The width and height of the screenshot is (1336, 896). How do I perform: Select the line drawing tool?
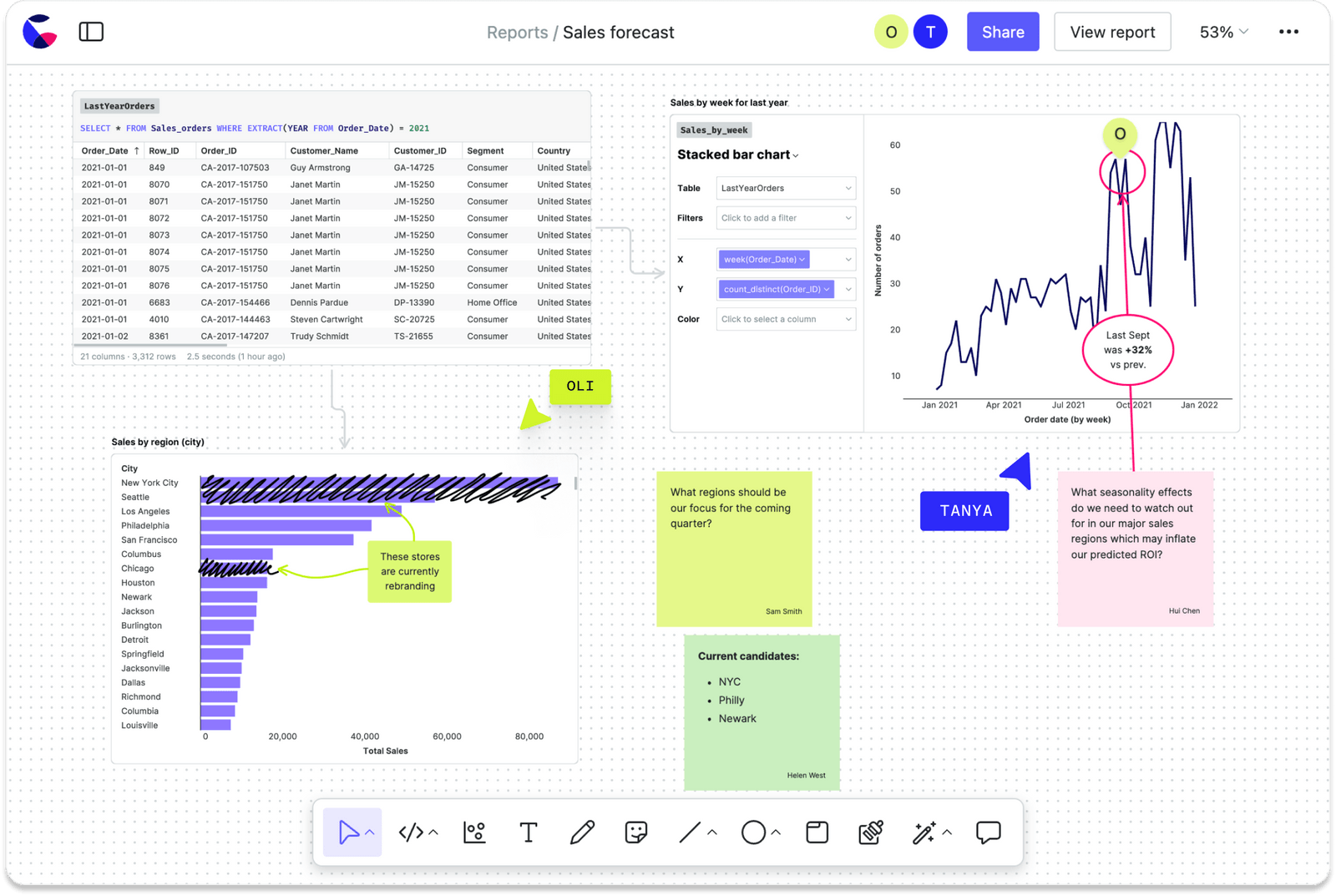691,833
